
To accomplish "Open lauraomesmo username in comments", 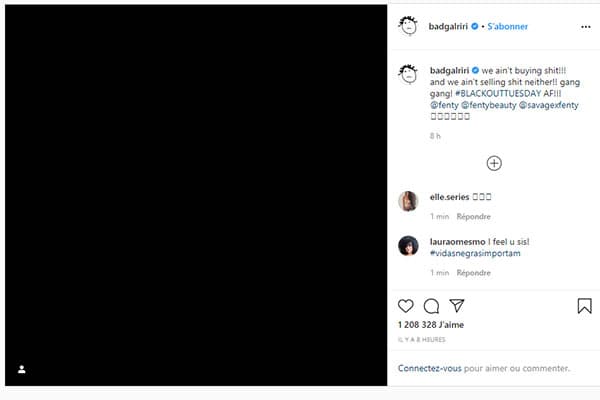I will 457,242.
